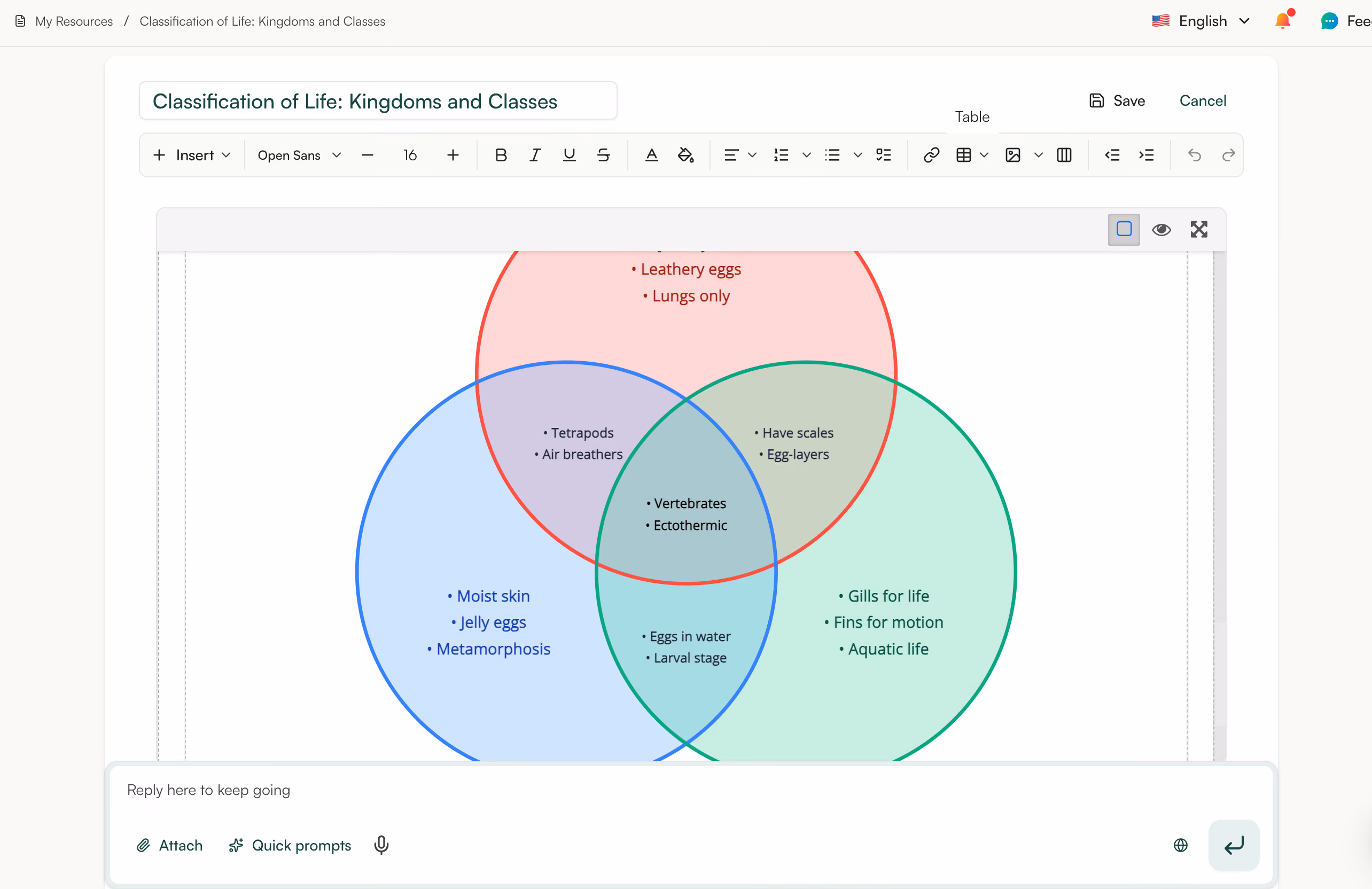Click the globe web search icon
This screenshot has width=1372, height=889.
tap(1181, 845)
